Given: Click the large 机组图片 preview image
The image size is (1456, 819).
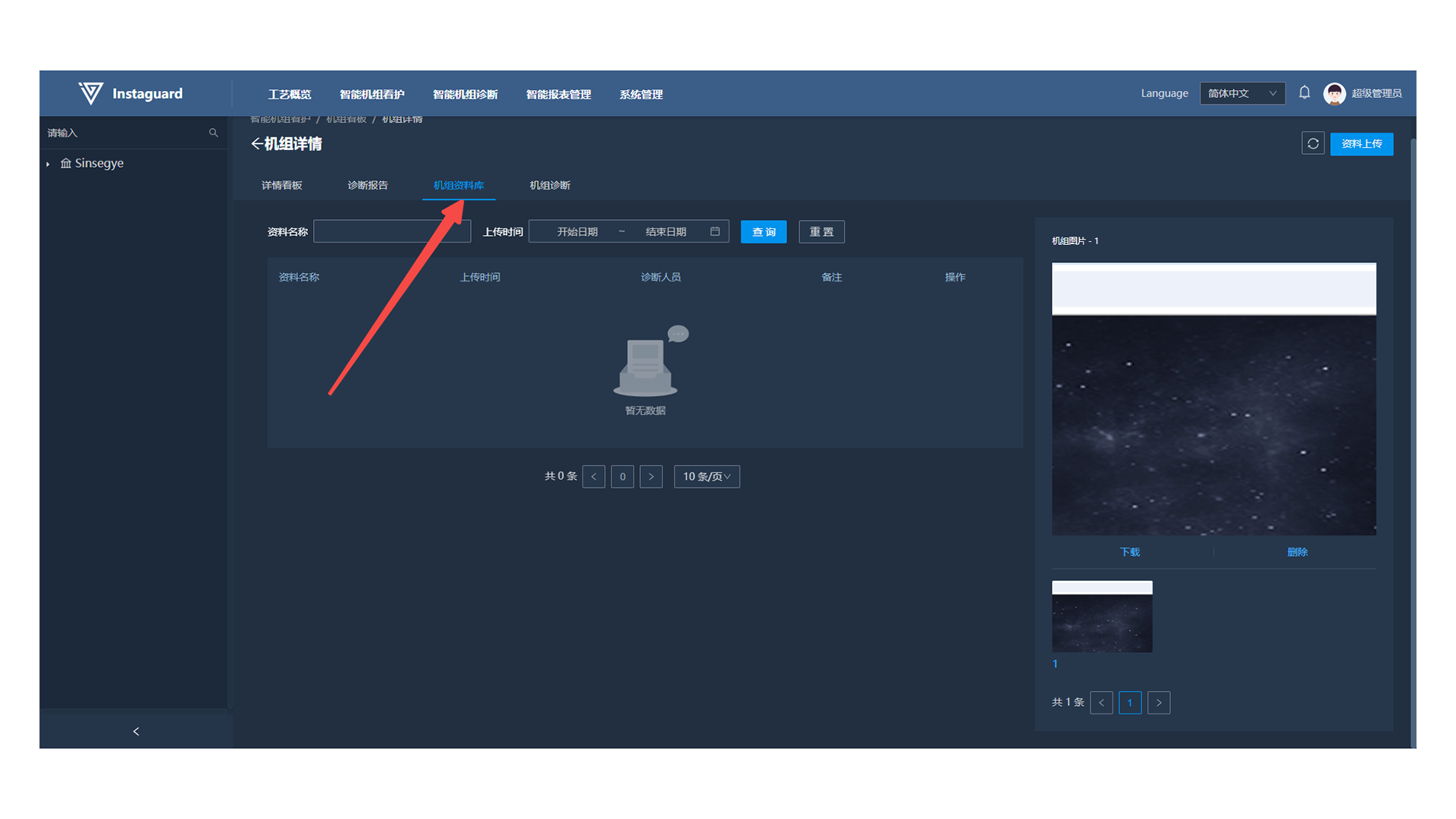Looking at the screenshot, I should point(1213,399).
